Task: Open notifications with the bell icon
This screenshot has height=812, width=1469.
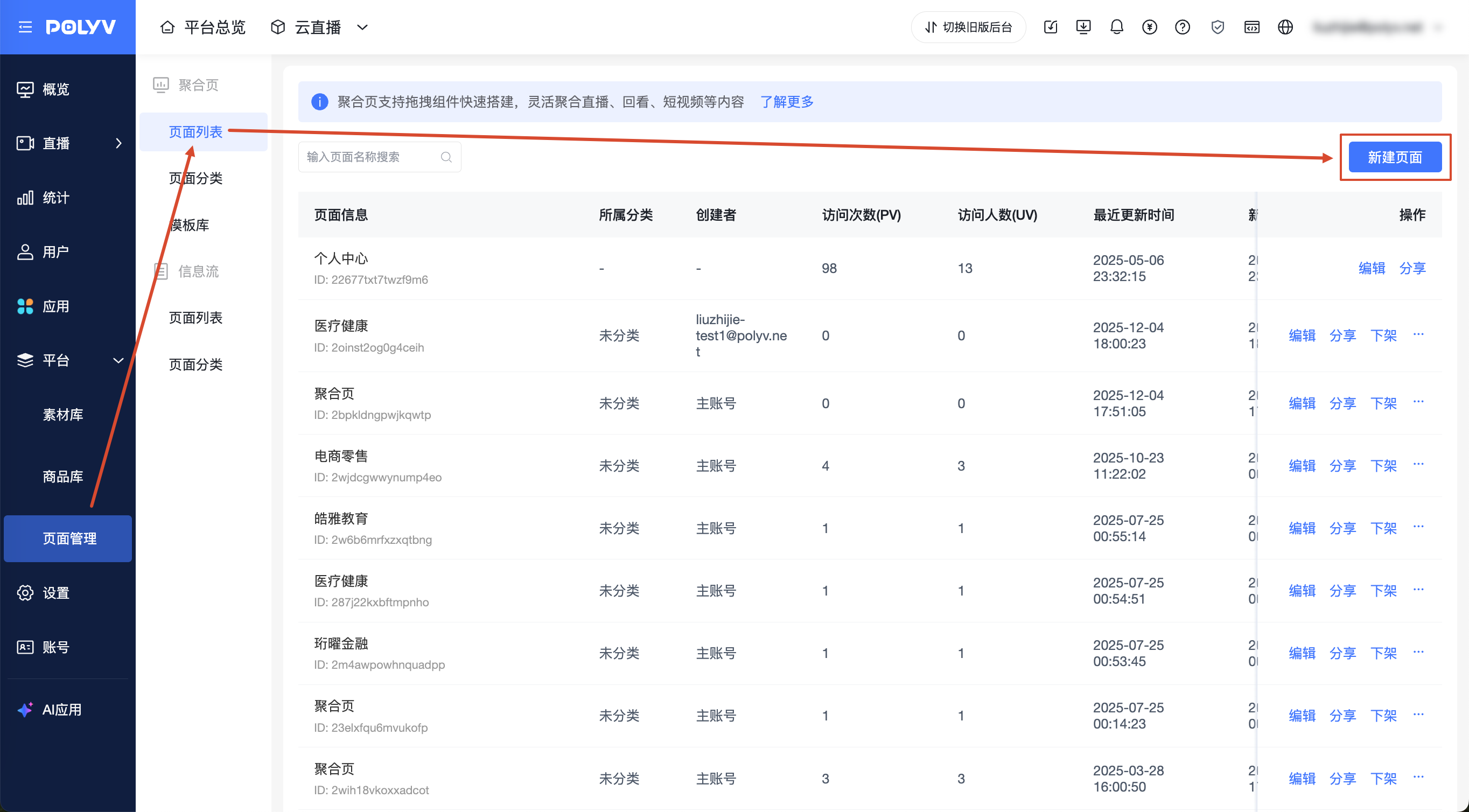Action: click(x=1117, y=27)
